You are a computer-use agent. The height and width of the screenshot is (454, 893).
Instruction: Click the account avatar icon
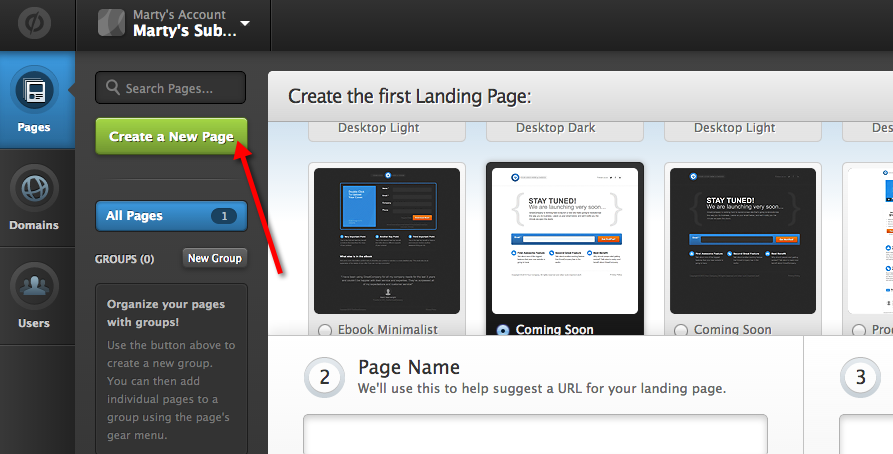pyautogui.click(x=112, y=24)
